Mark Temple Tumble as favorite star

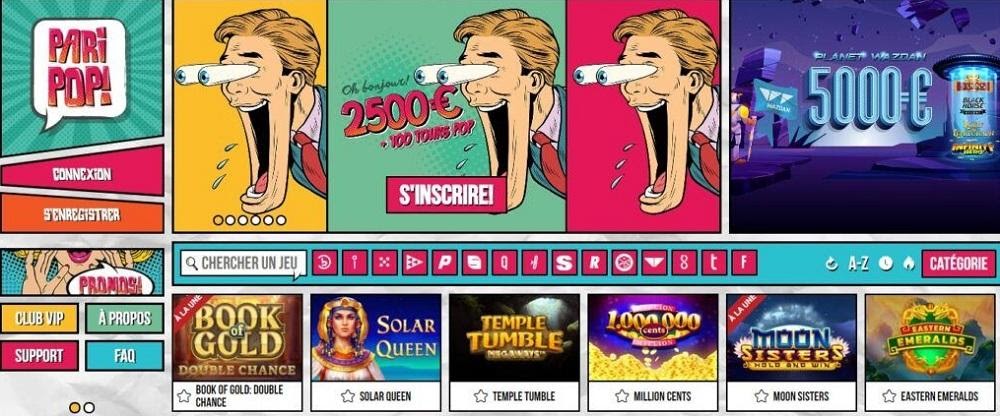[x=481, y=396]
